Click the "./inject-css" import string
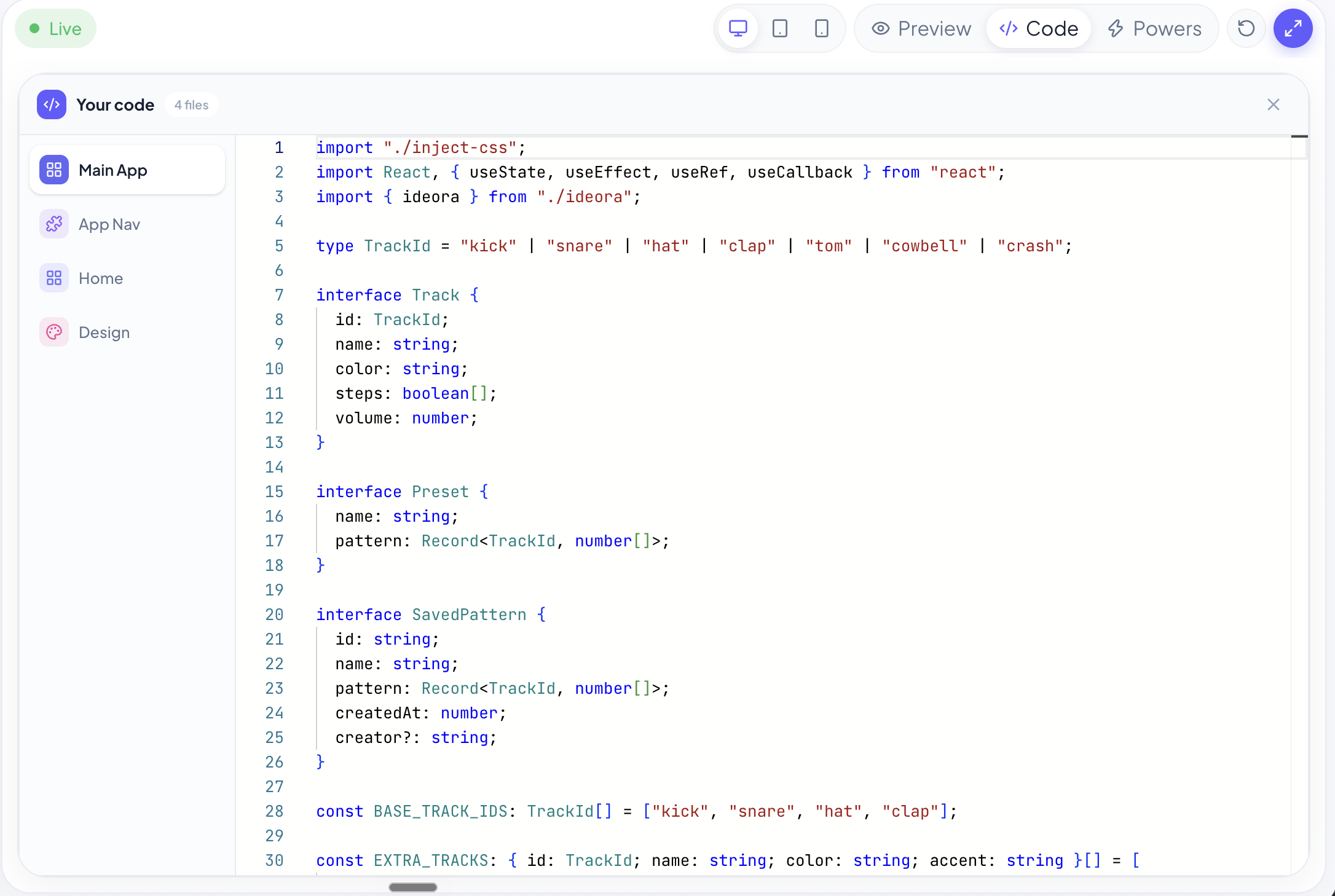1335x896 pixels. (451, 148)
